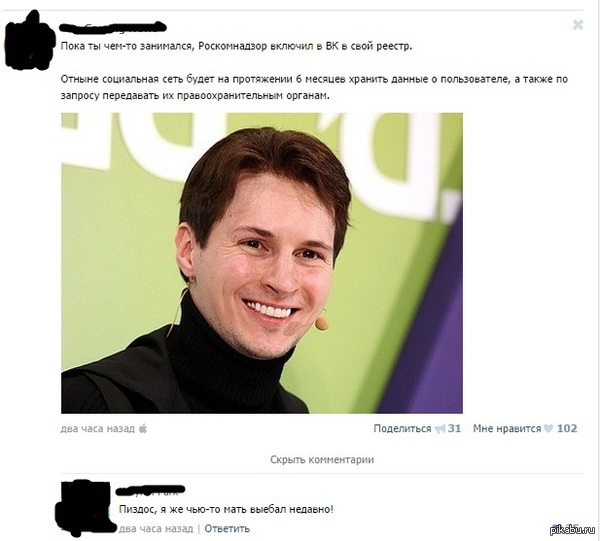This screenshot has height=541, width=600.
Task: Click the Поделиться link
Action: 402,429
